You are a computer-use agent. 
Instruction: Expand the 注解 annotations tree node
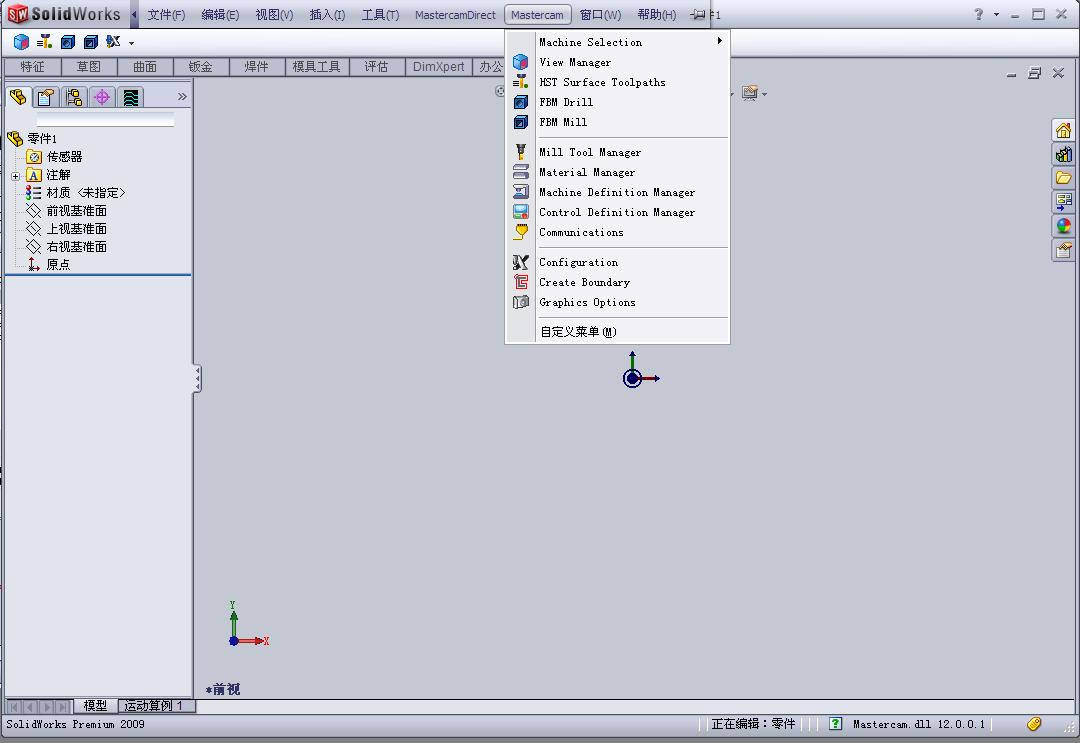pos(15,176)
